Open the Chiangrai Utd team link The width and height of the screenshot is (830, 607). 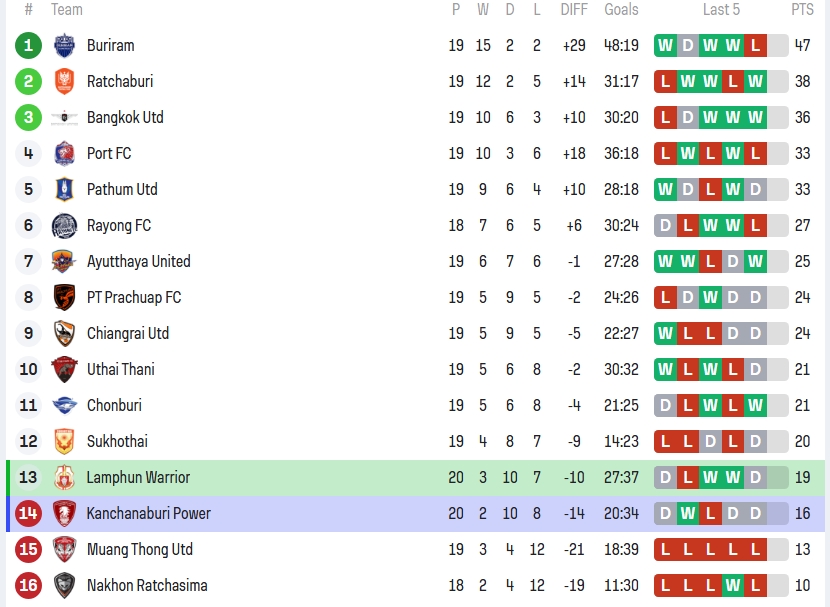[x=127, y=333]
